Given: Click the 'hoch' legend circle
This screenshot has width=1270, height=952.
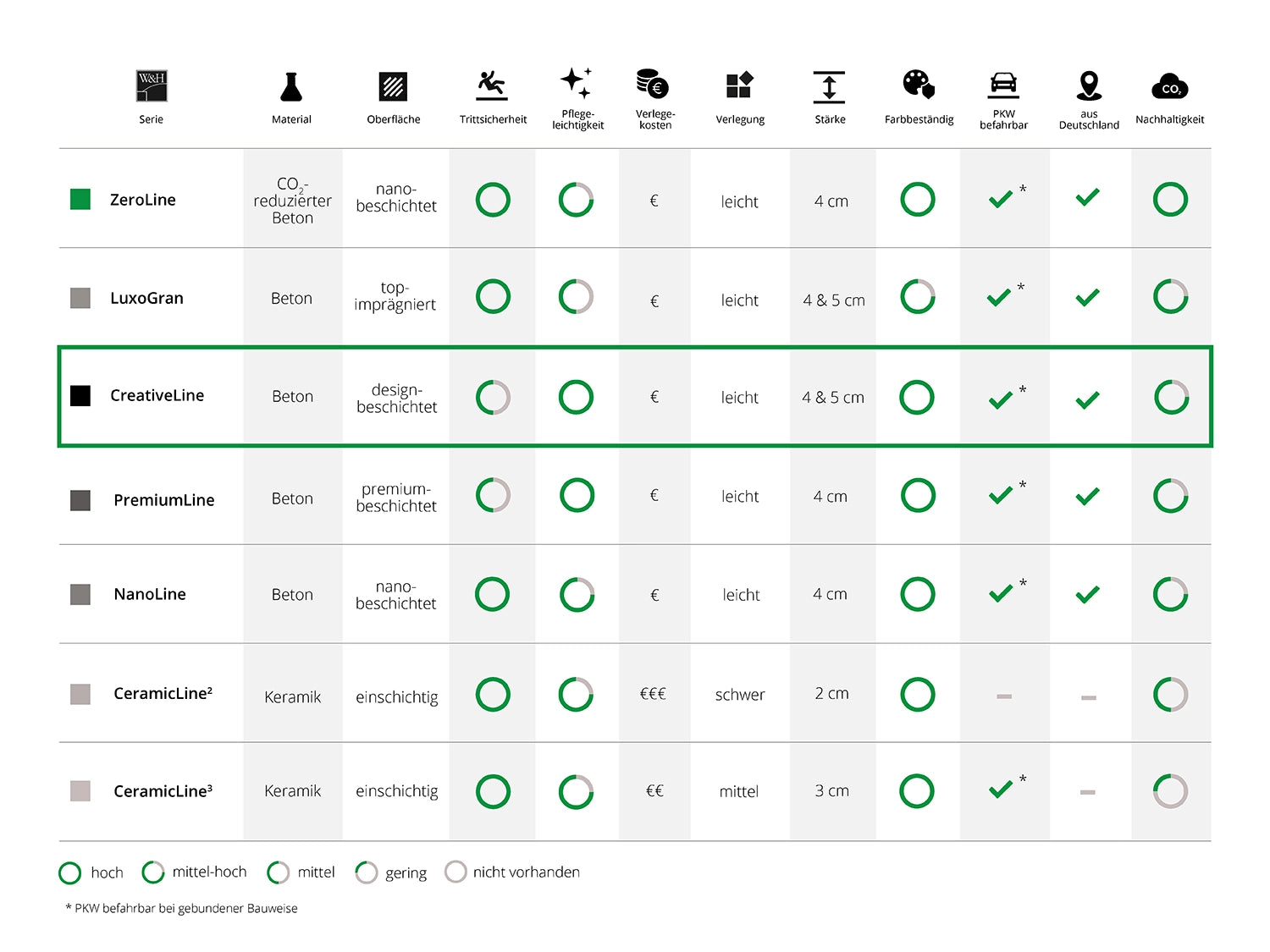Looking at the screenshot, I should [69, 872].
